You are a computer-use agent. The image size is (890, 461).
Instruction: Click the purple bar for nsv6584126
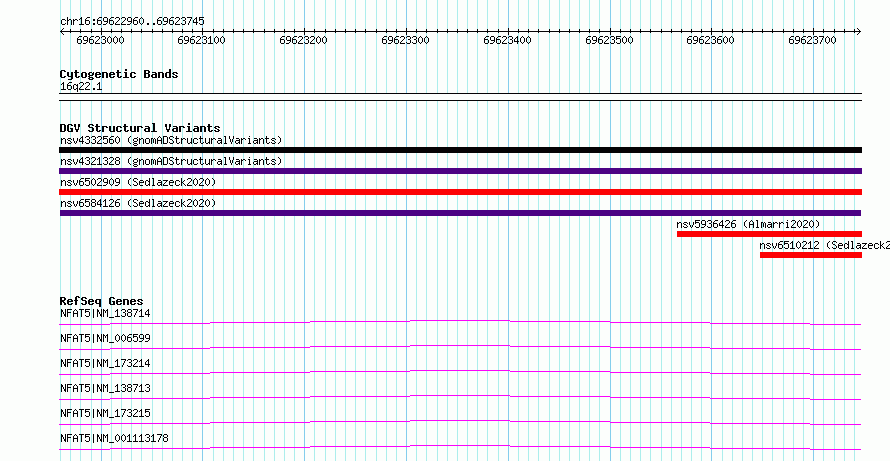pyautogui.click(x=460, y=213)
